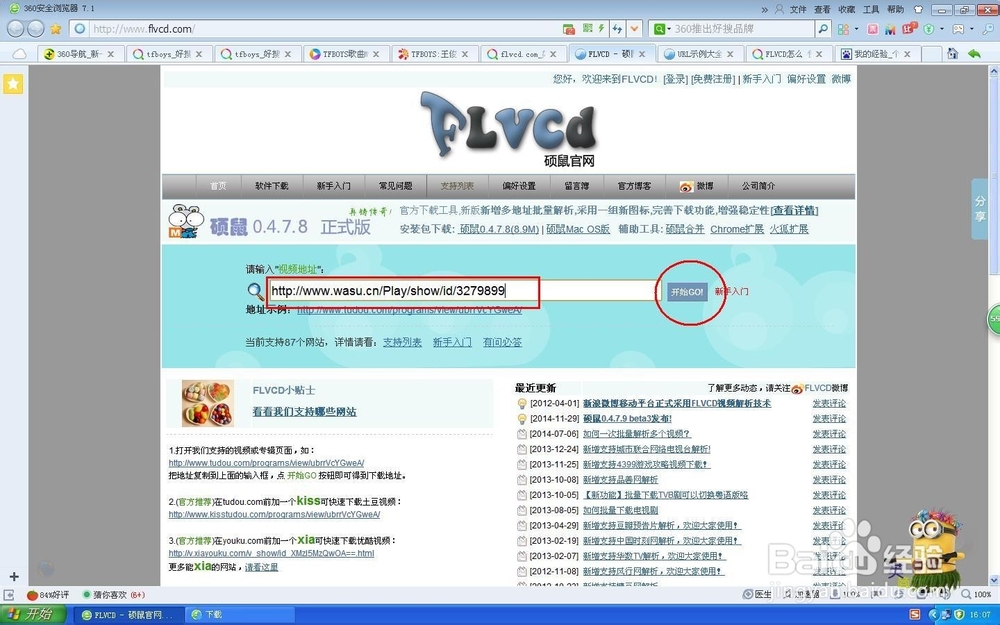Close the FLVCD怎么 tab
This screenshot has height=625, width=1000.
click(820, 54)
